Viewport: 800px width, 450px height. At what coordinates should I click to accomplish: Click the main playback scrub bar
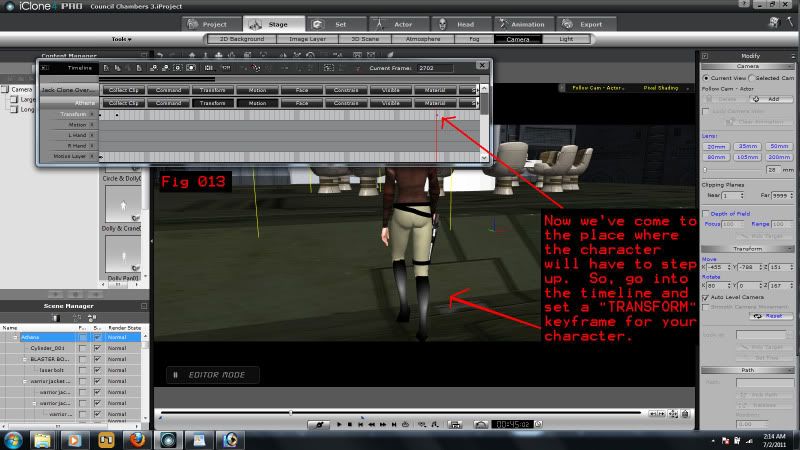click(401, 412)
